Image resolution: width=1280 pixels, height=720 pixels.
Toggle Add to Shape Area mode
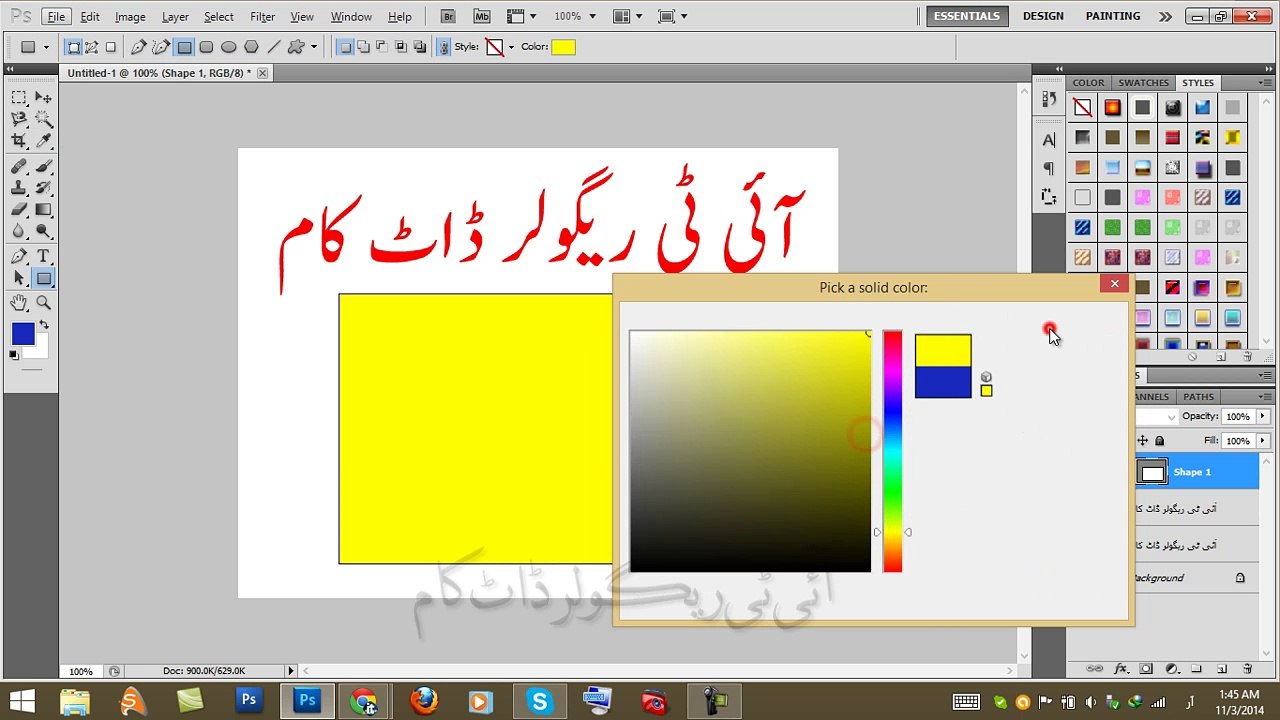click(363, 47)
